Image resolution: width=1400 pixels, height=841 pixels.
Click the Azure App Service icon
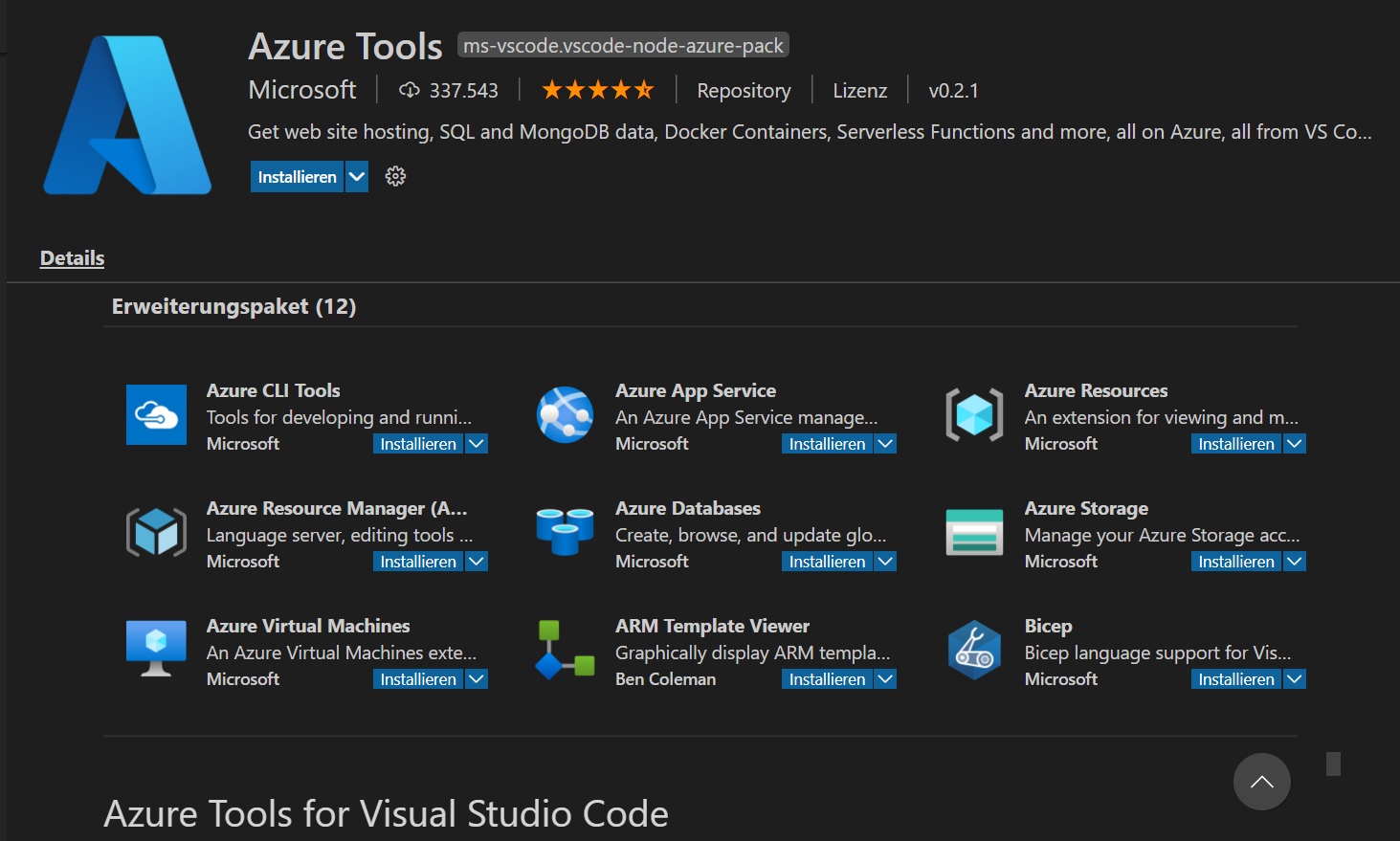(x=565, y=414)
